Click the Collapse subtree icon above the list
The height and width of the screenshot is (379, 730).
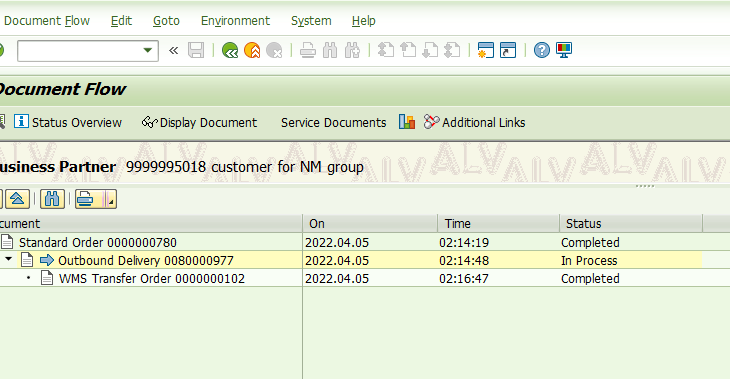pyautogui.click(x=18, y=199)
